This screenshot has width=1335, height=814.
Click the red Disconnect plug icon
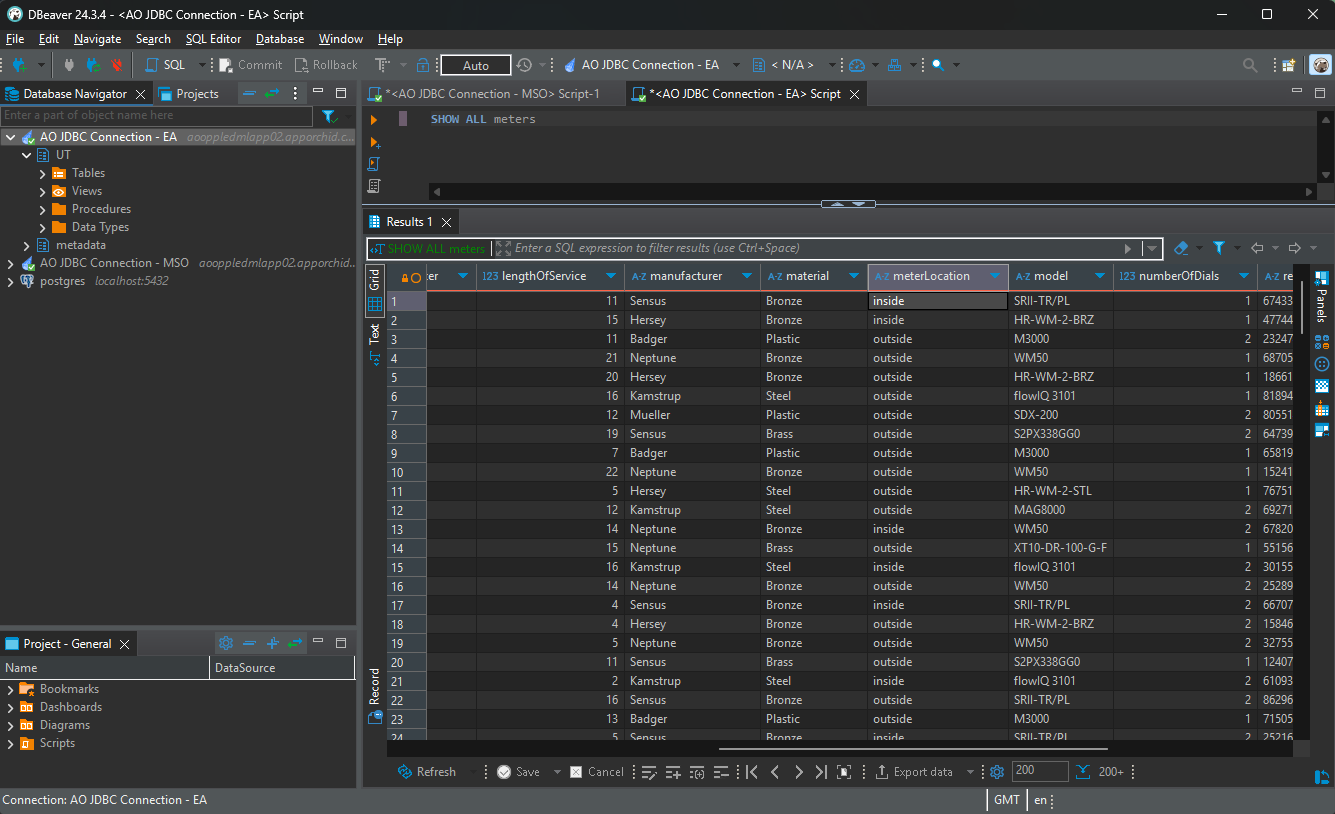117,65
